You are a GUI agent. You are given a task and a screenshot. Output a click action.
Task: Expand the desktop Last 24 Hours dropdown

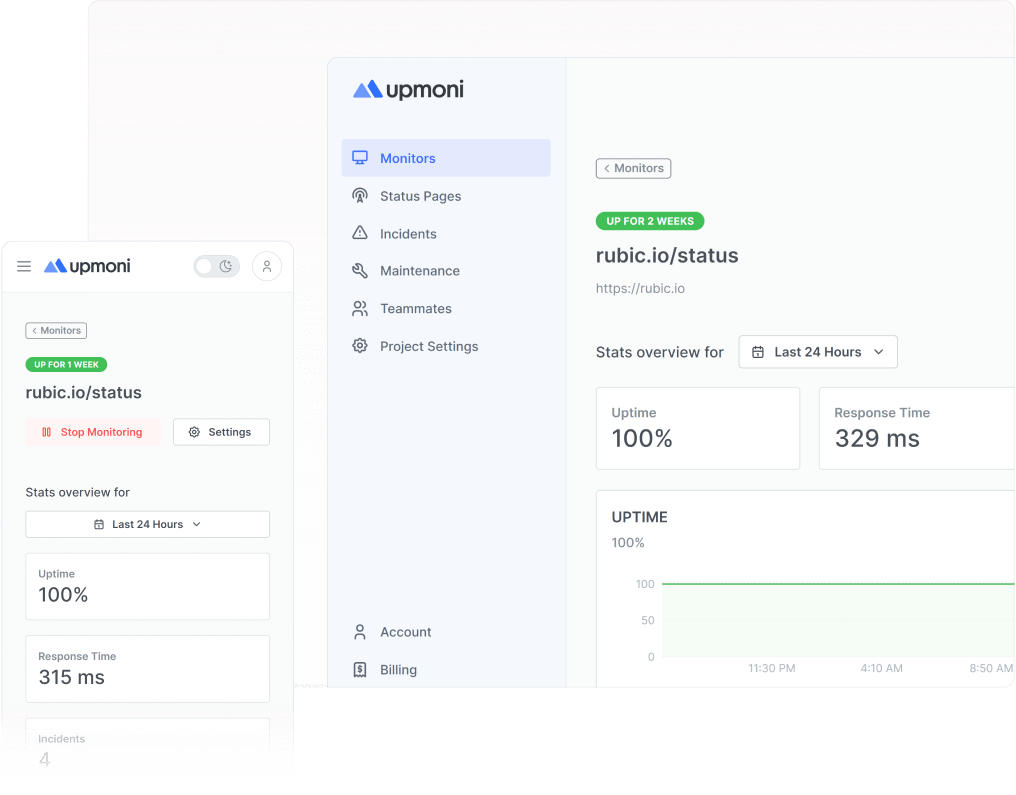coord(817,352)
